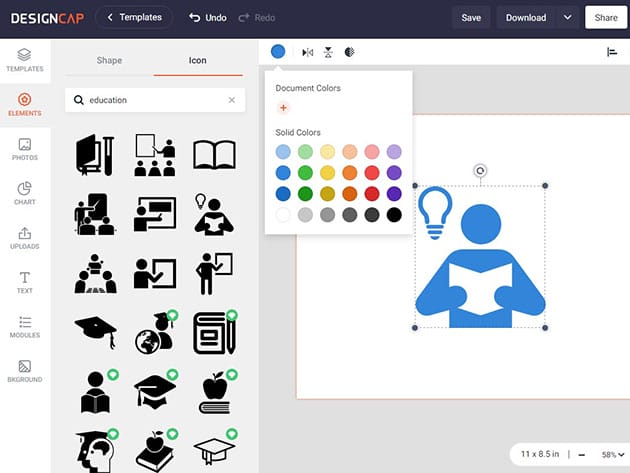This screenshot has width=630, height=473.
Task: Click the flip vertical icon
Action: coord(328,52)
